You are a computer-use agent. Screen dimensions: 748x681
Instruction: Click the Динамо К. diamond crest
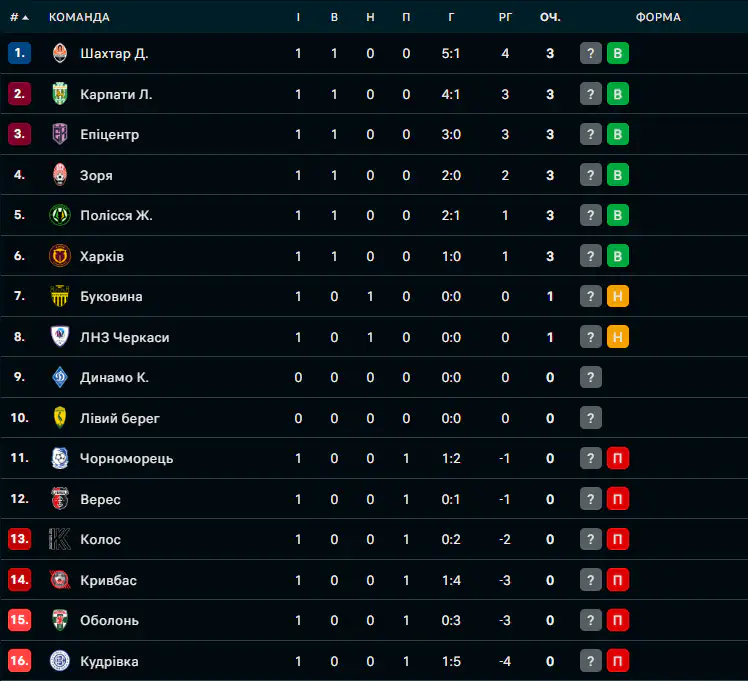(60, 377)
